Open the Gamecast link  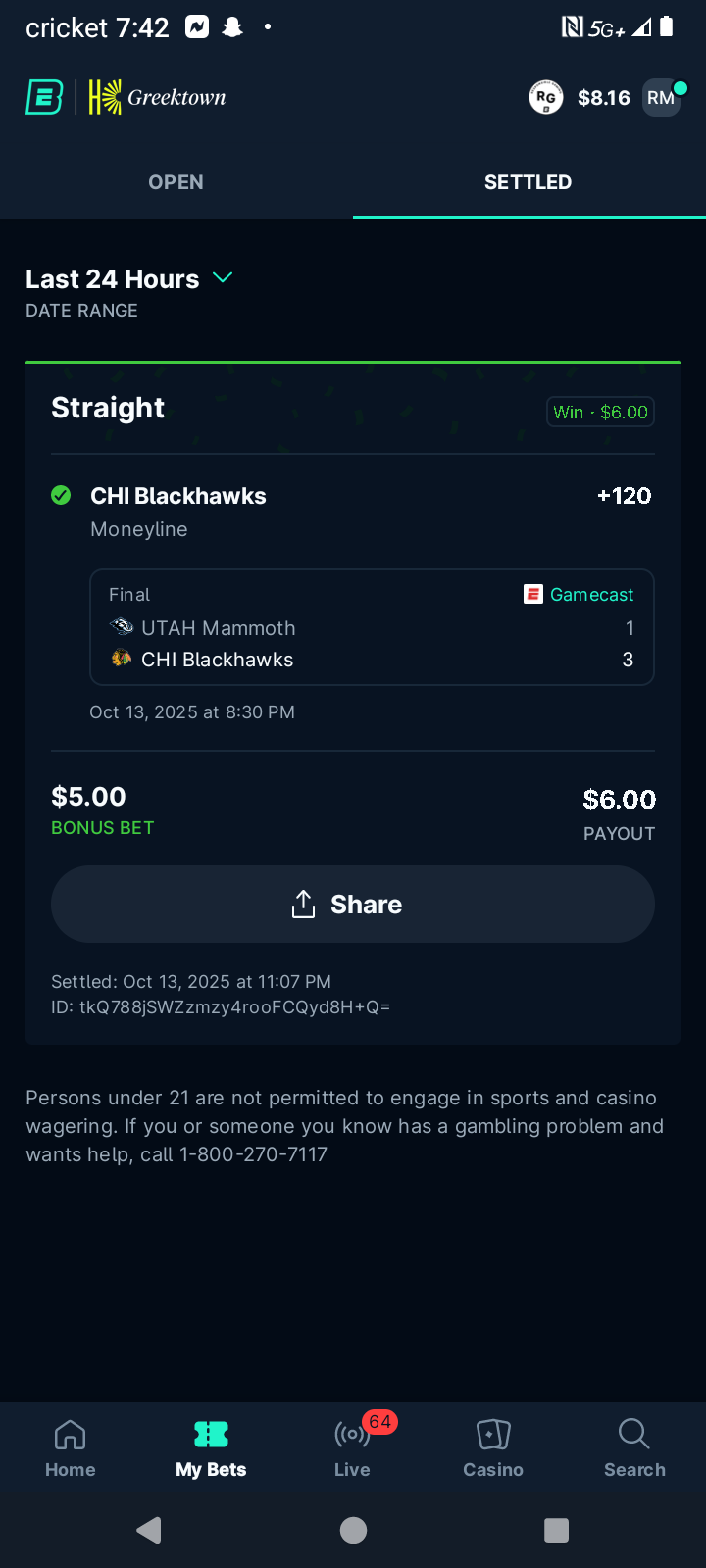pos(591,594)
